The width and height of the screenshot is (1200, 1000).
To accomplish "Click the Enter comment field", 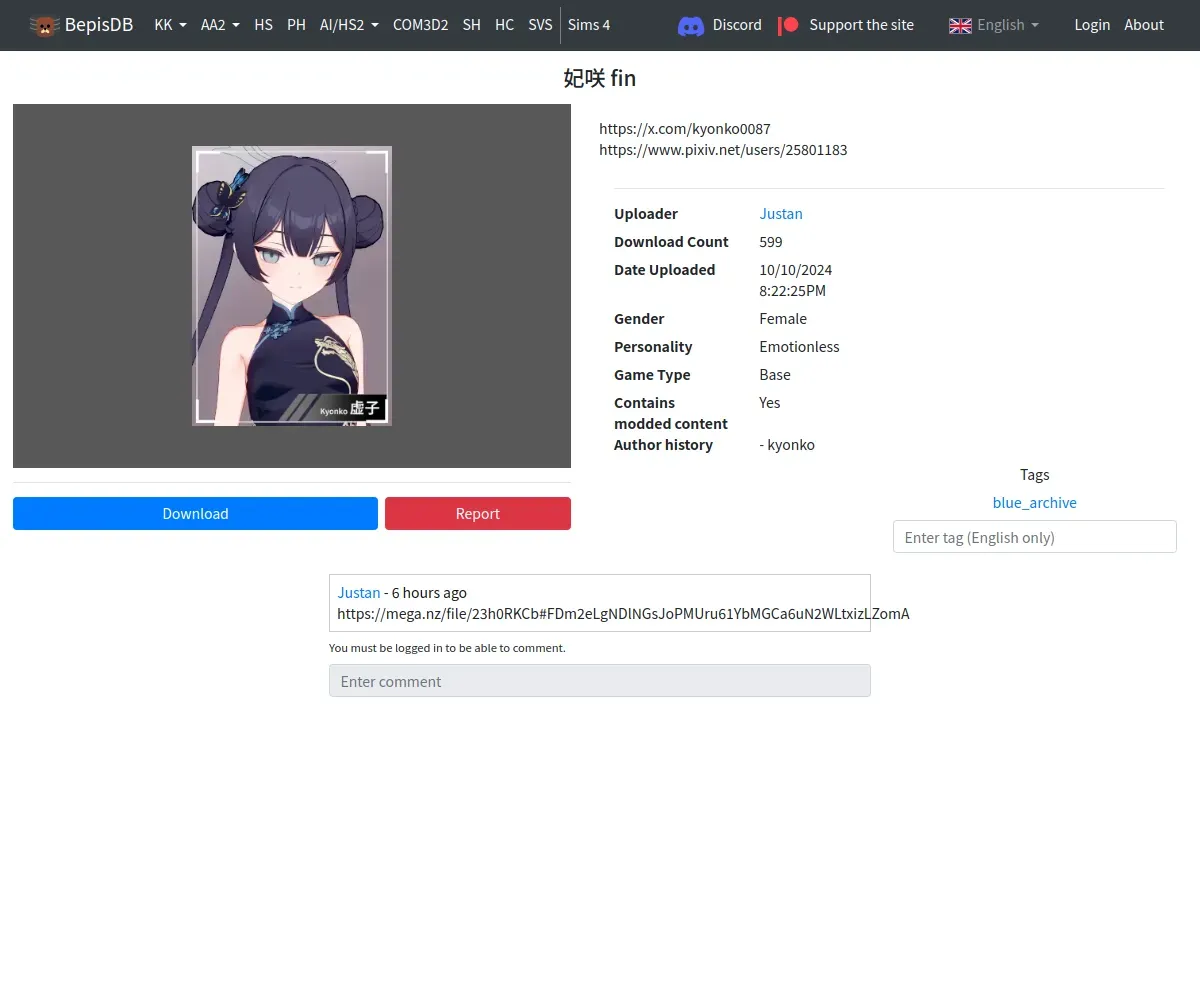I will (600, 681).
